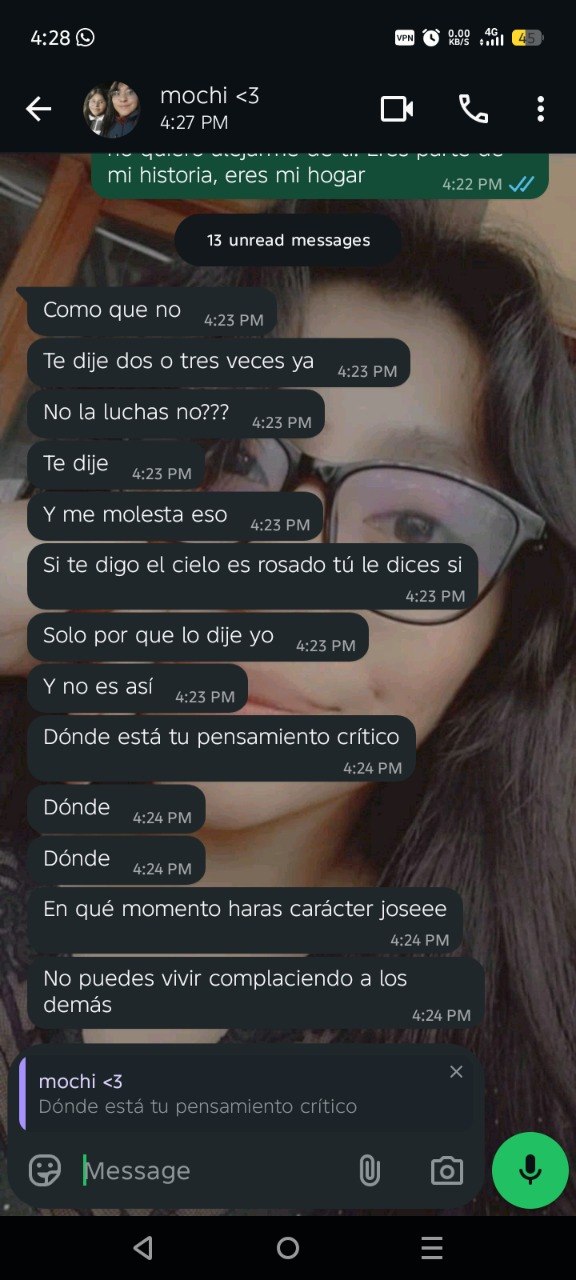The image size is (576, 1280).
Task: Tap Android home navigation button
Action: pyautogui.click(x=288, y=1247)
